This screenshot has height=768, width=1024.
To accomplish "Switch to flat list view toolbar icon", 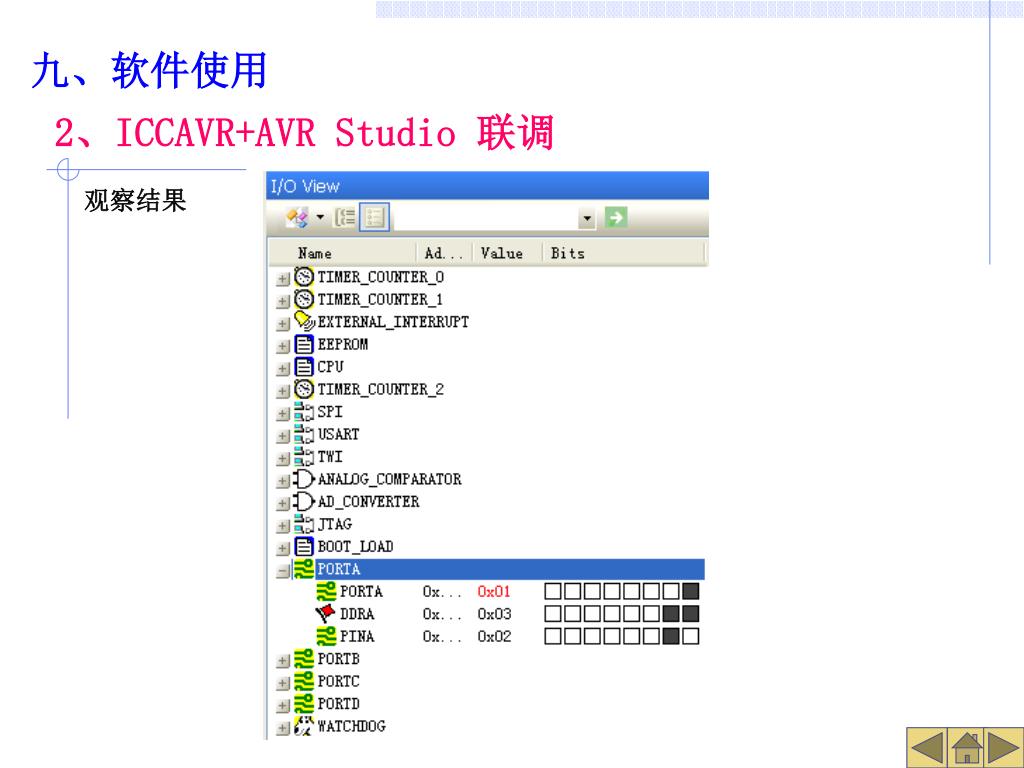I will (374, 217).
